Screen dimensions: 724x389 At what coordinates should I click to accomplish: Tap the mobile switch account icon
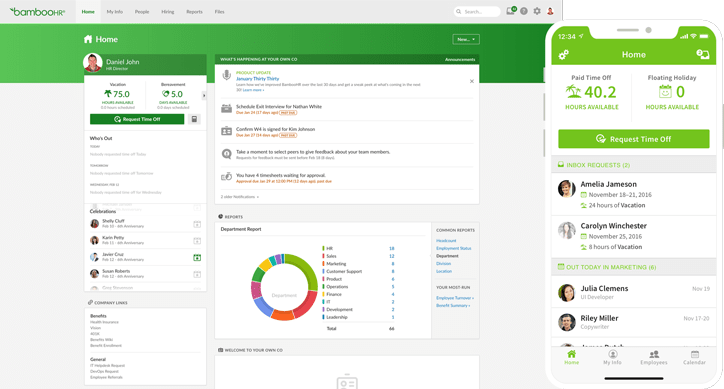coord(702,55)
